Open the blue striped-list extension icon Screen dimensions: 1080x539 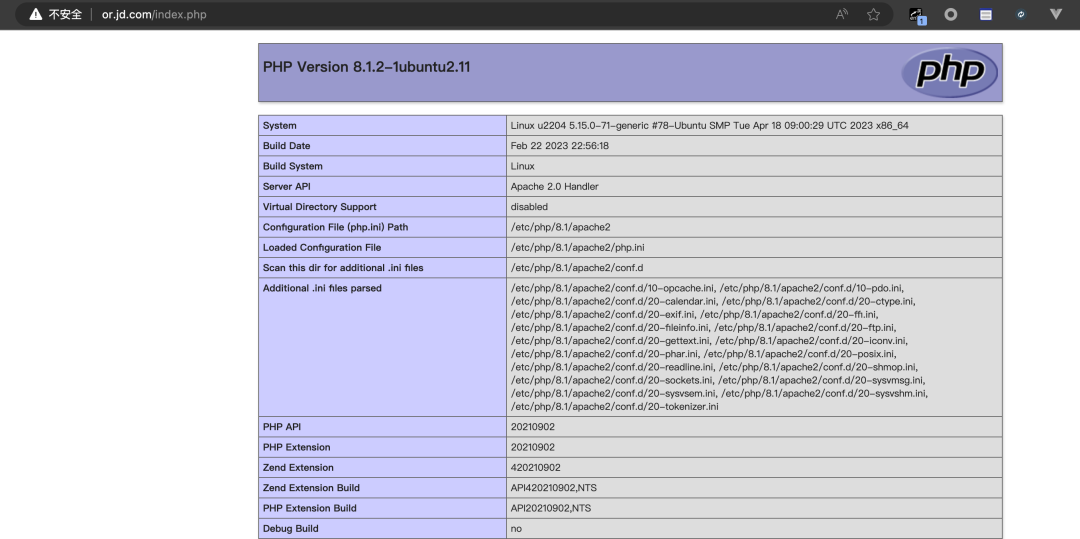(x=986, y=14)
